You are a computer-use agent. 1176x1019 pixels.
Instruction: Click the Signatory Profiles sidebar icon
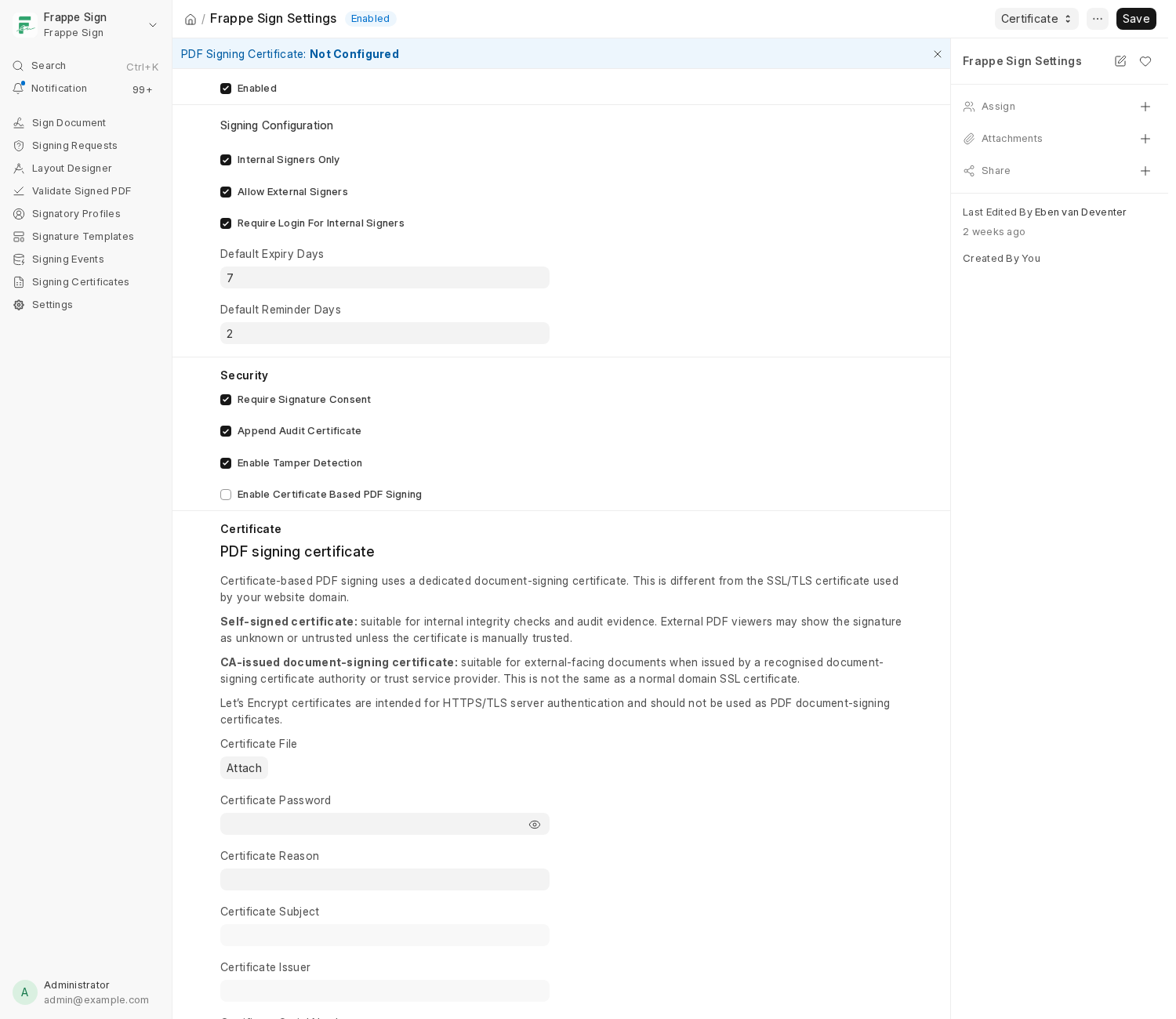(x=19, y=214)
